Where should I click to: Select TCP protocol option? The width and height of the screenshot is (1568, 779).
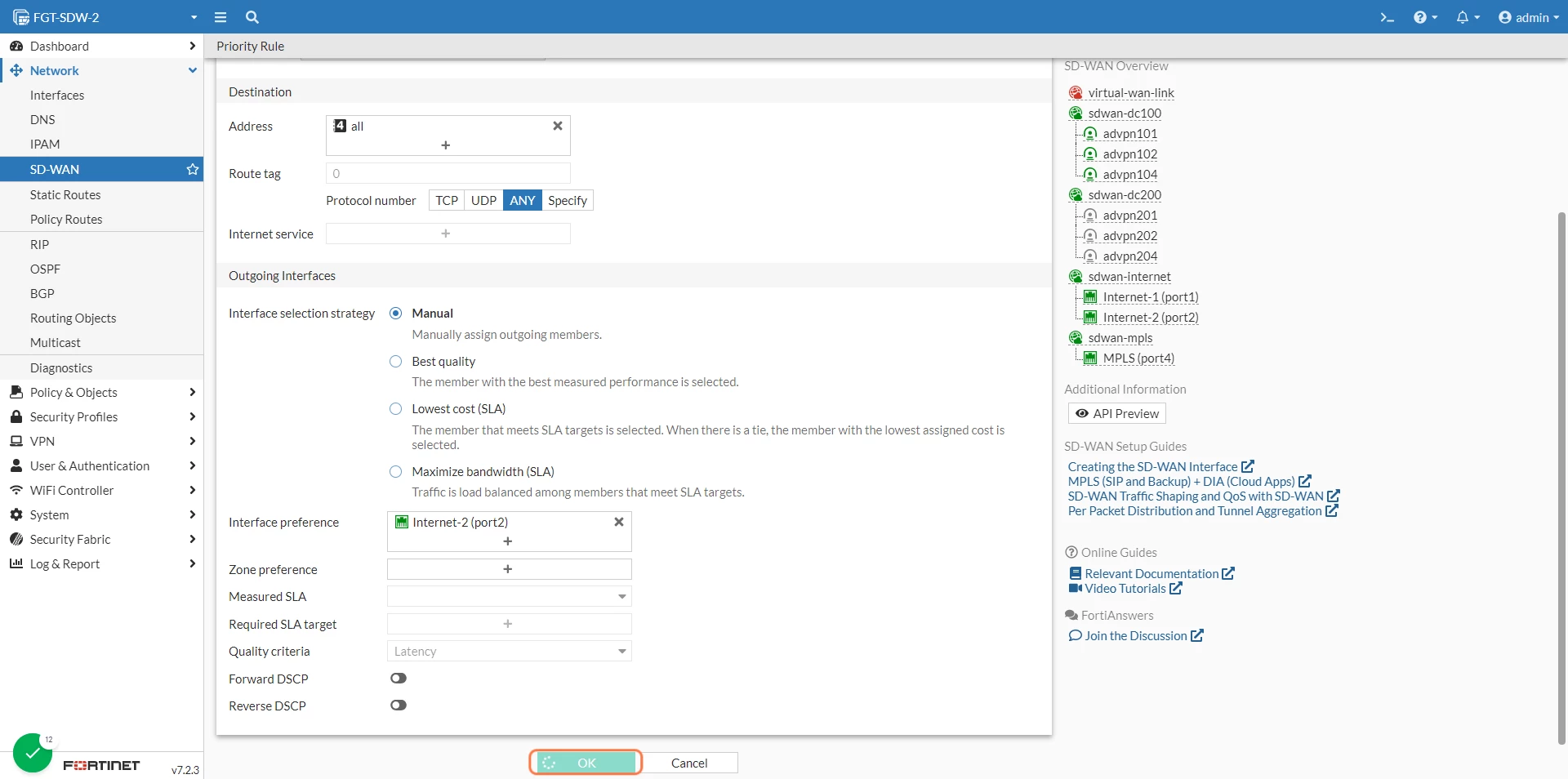[x=447, y=200]
